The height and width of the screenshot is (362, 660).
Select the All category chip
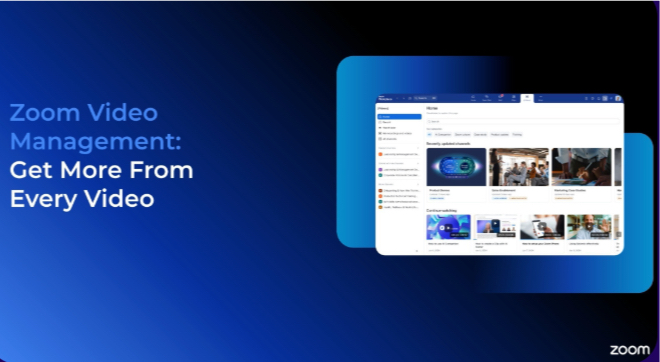429,135
